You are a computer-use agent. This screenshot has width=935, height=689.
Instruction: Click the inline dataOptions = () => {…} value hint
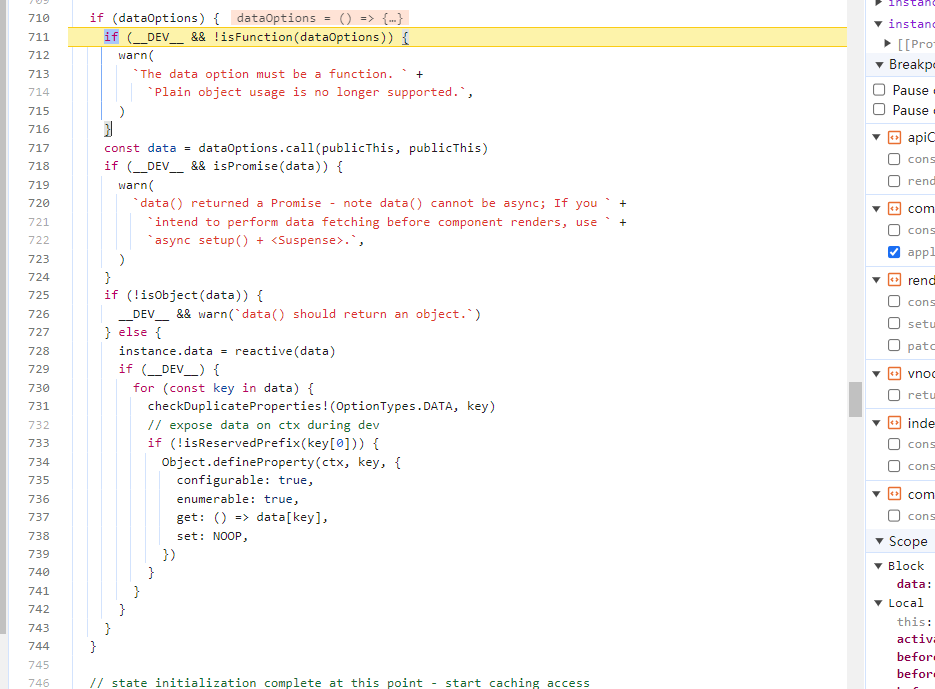coord(320,18)
